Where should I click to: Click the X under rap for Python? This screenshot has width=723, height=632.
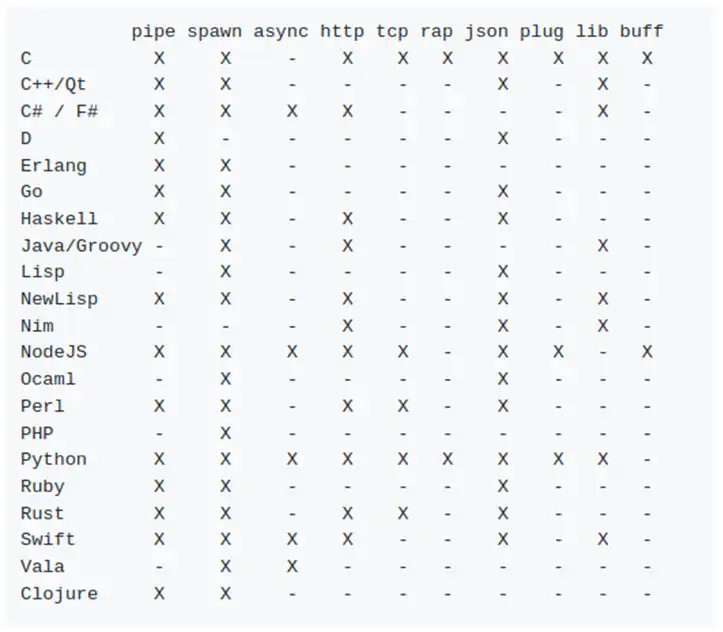447,460
